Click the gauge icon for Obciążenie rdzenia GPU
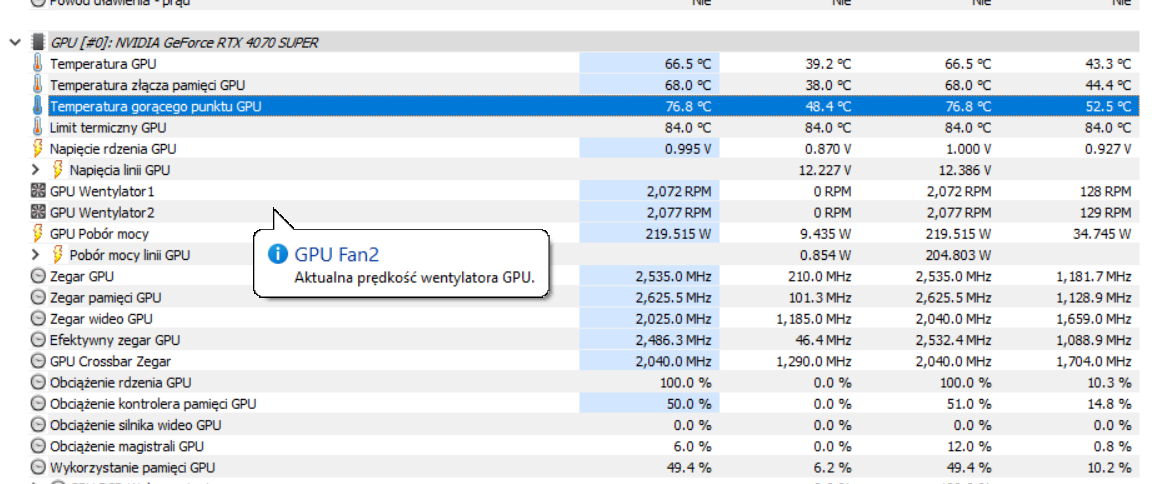 coord(38,382)
